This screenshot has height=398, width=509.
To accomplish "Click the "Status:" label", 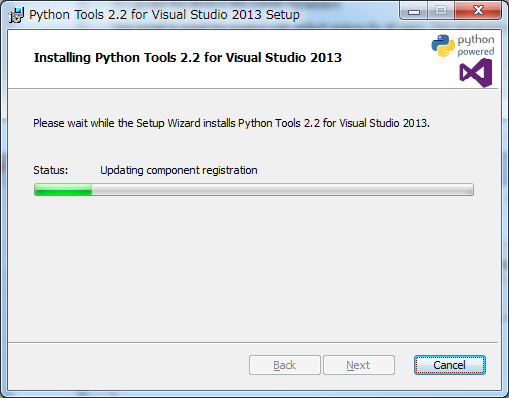I will point(51,170).
